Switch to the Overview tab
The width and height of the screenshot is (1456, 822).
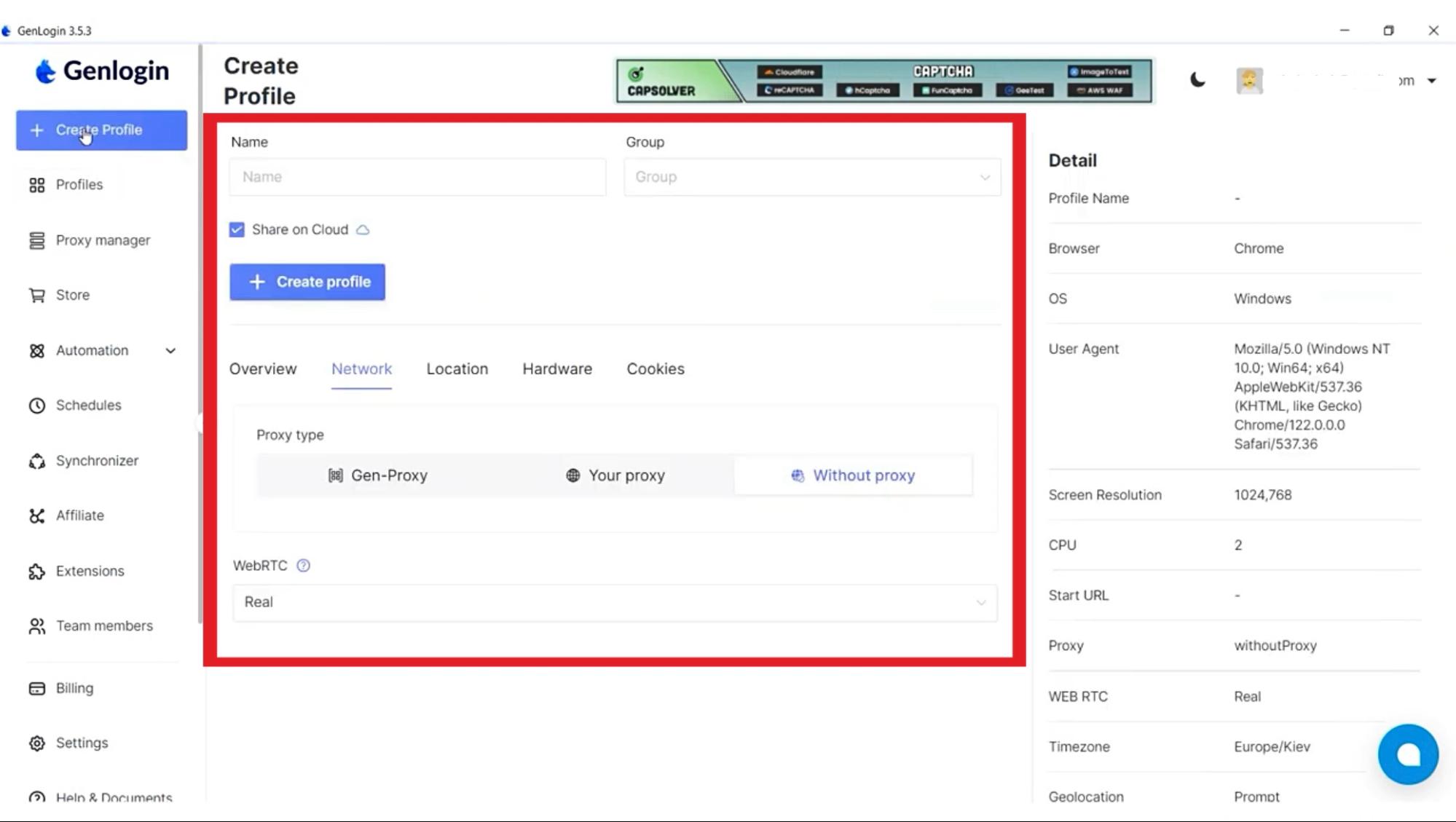pyautogui.click(x=263, y=369)
